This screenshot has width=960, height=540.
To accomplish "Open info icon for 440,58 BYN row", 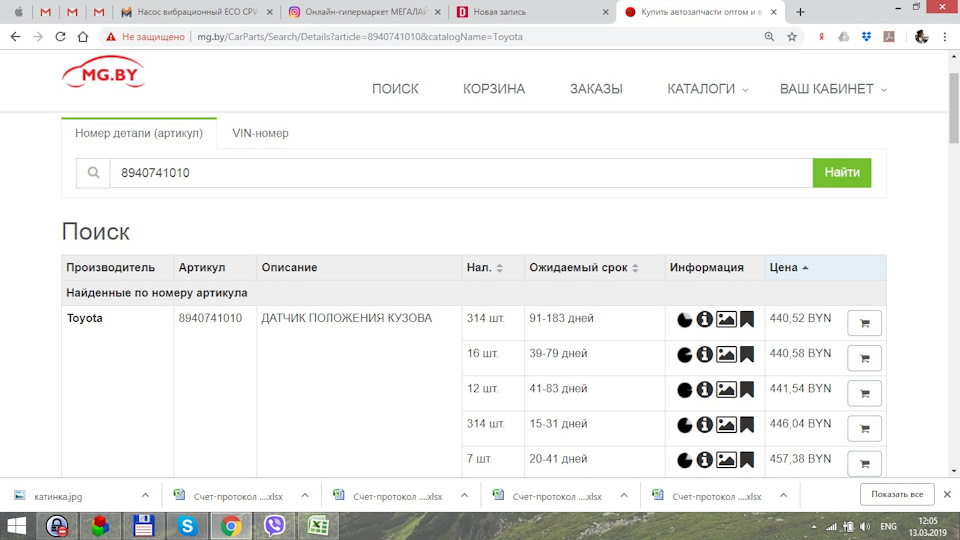I will [x=705, y=354].
